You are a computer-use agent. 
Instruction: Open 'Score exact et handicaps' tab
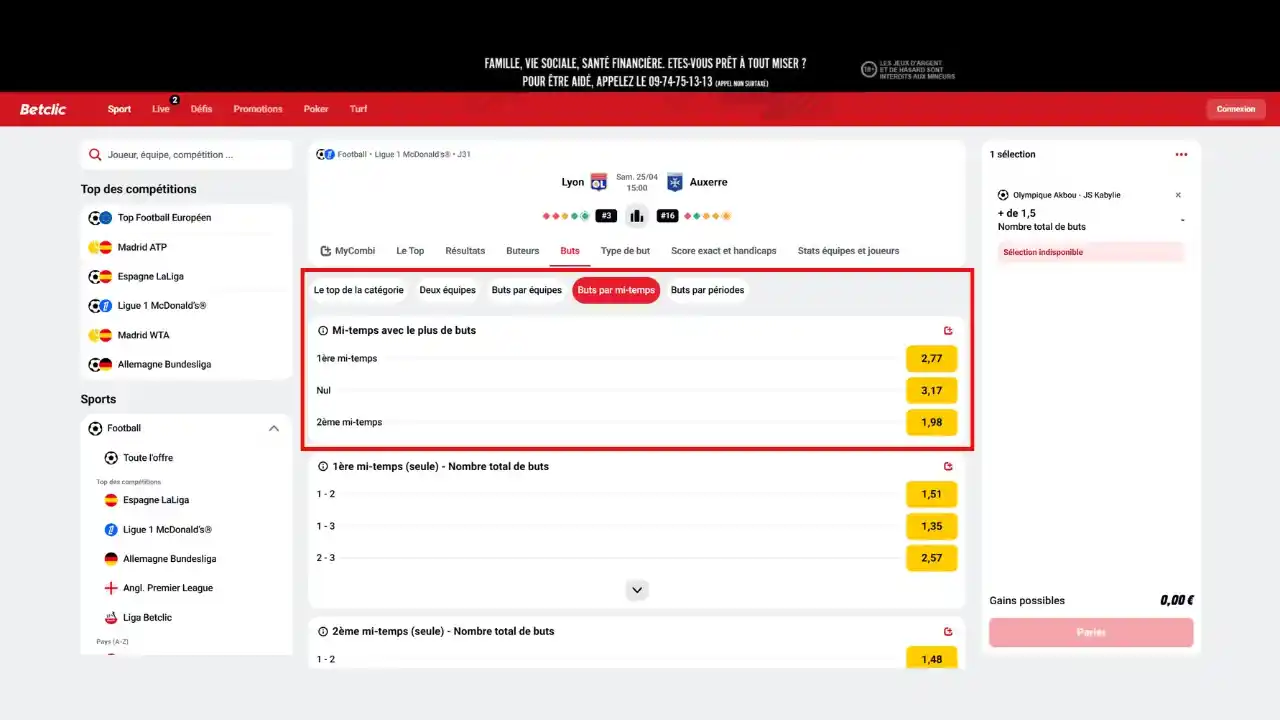coord(724,251)
